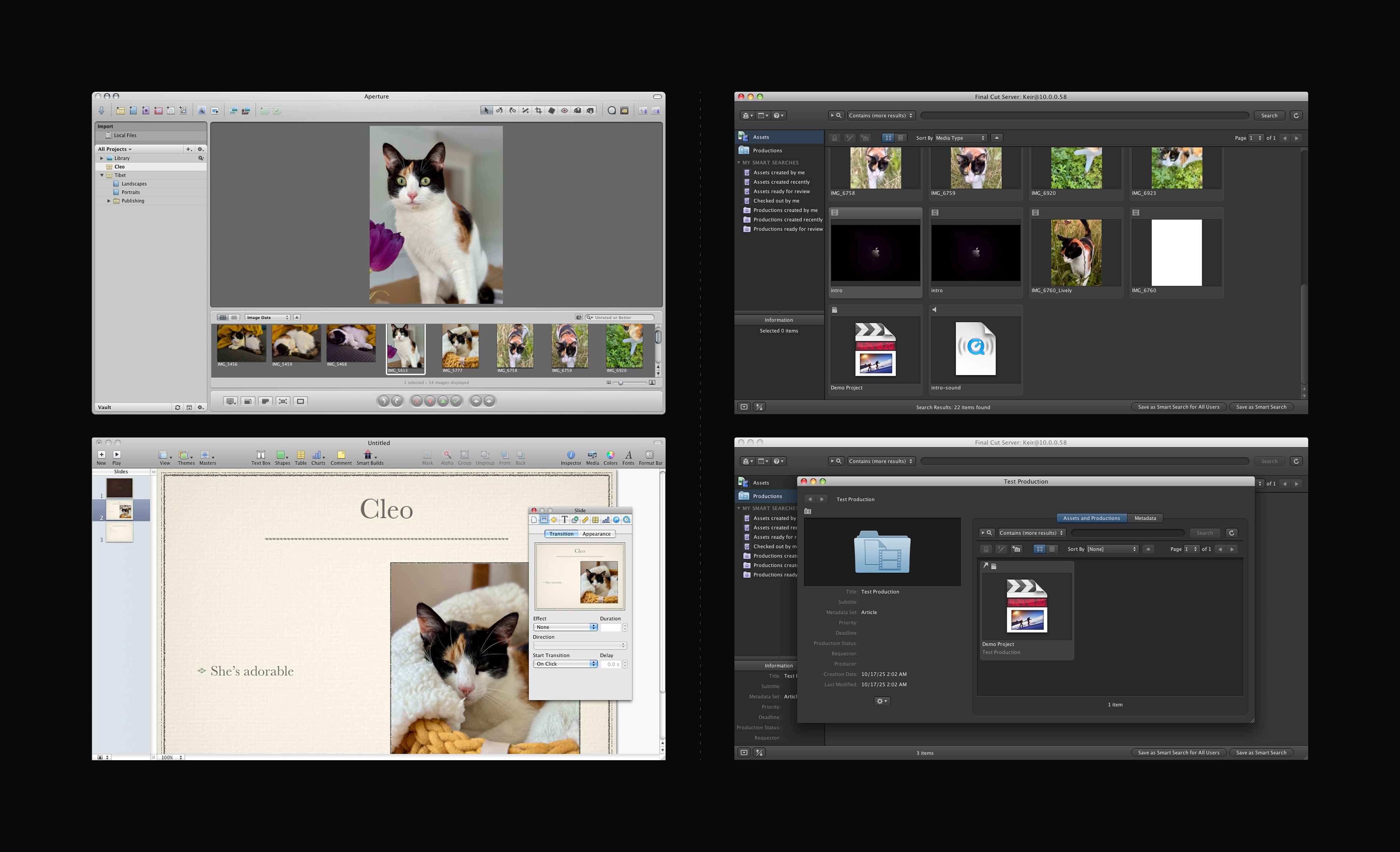Switch the Final Cut Server assets to list view

[x=900, y=138]
